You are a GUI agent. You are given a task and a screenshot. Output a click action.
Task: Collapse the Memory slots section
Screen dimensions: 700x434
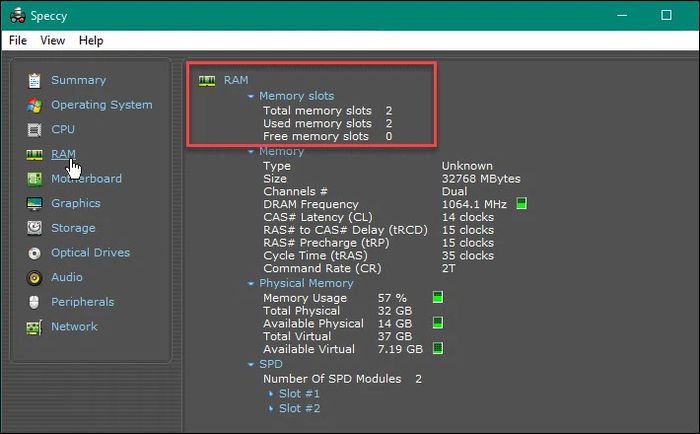tap(250, 96)
